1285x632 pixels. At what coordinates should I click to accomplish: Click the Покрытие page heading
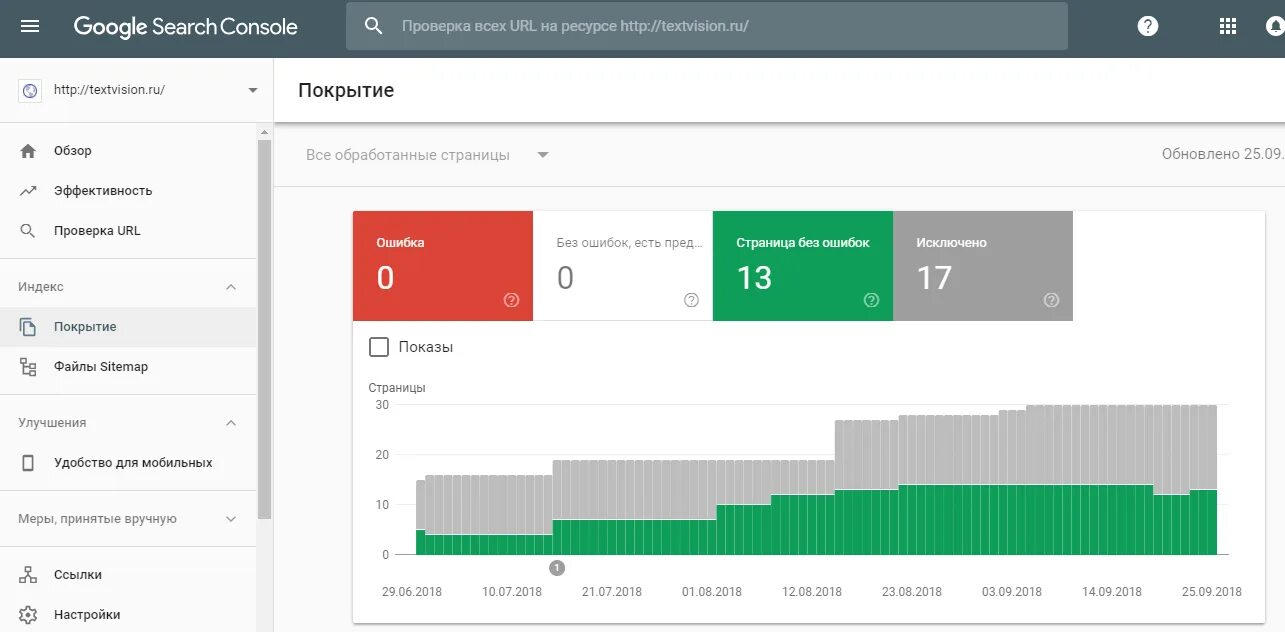(346, 90)
